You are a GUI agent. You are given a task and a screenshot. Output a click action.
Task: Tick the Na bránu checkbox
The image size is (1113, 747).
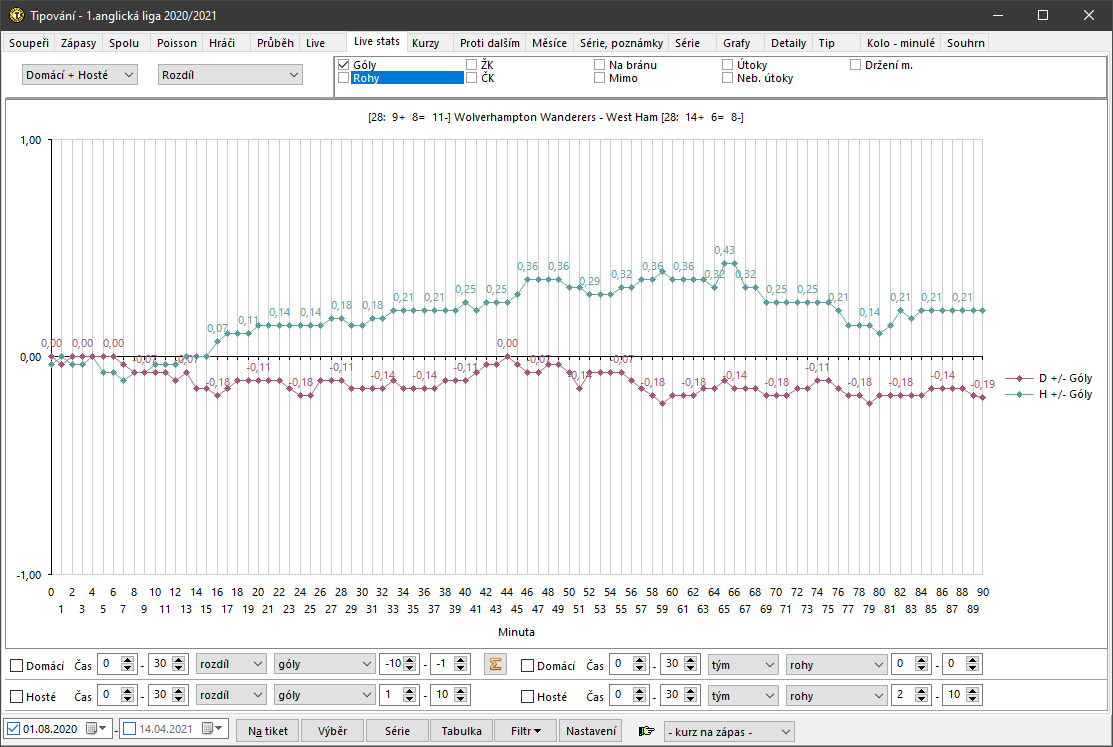point(600,65)
